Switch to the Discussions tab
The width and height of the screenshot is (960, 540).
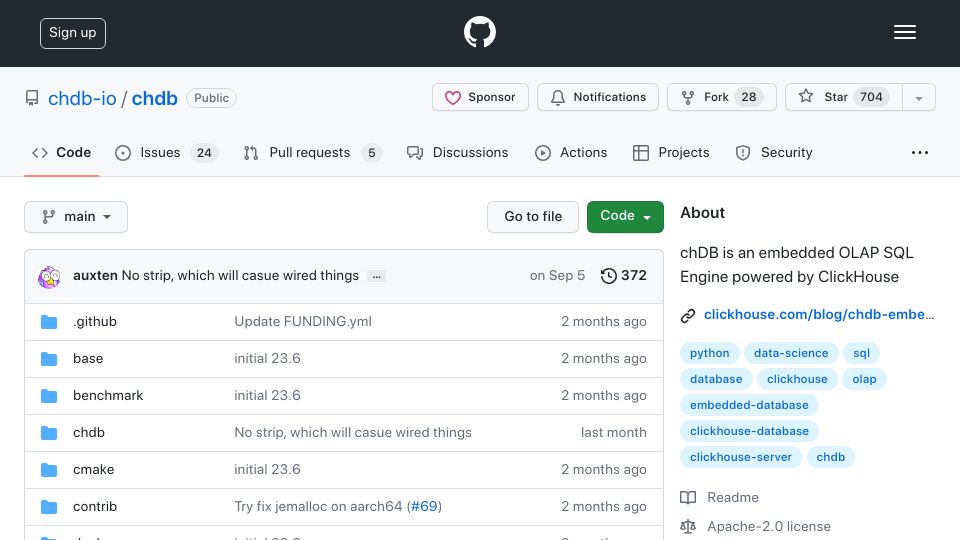tap(457, 152)
